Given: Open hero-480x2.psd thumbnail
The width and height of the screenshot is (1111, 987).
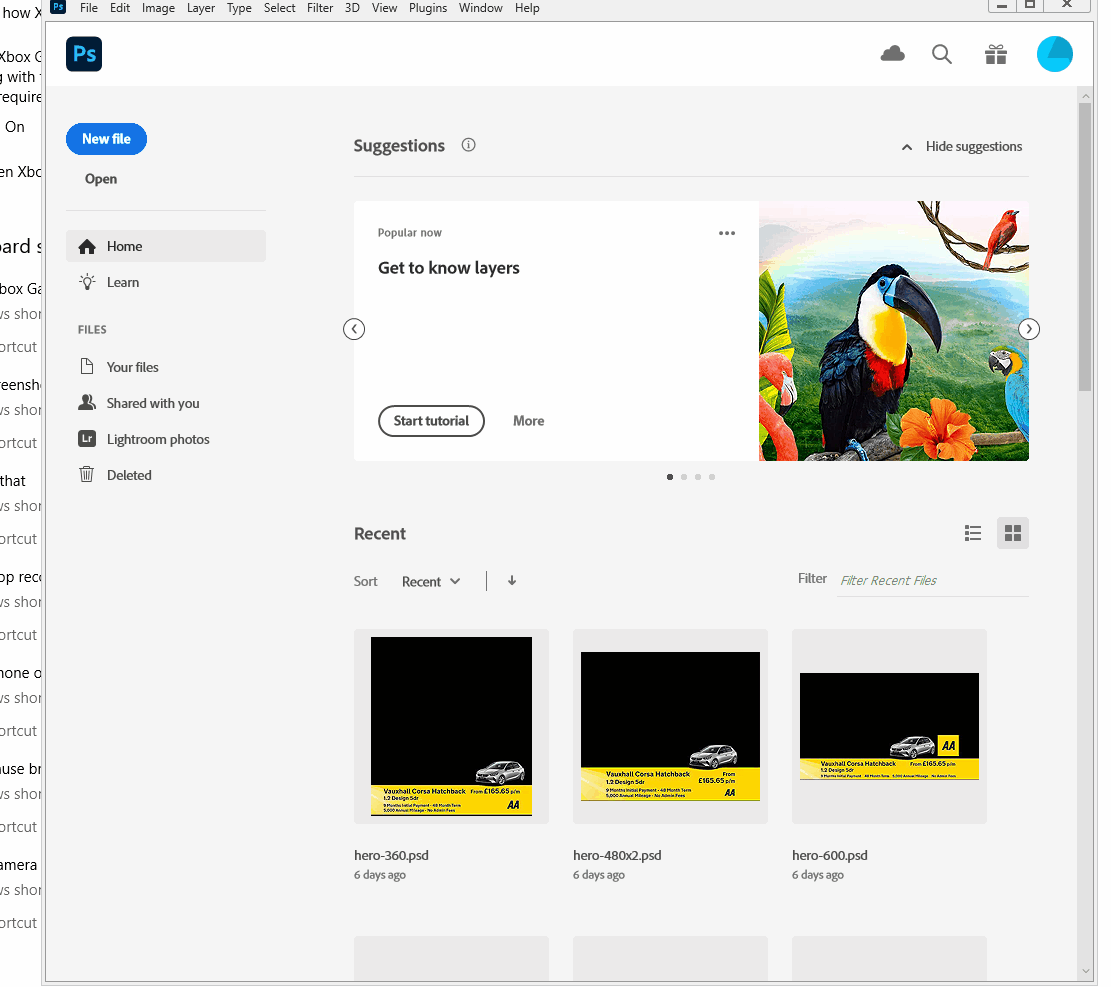Looking at the screenshot, I should (x=670, y=726).
